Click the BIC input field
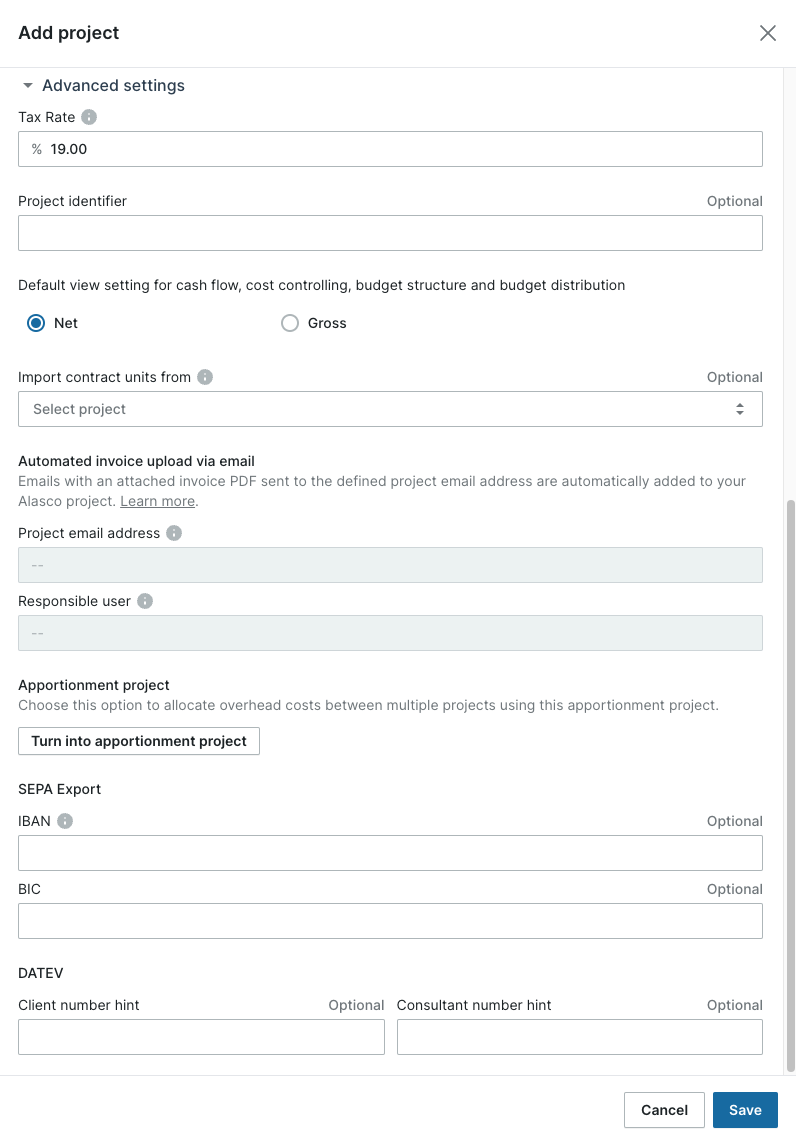 click(390, 921)
